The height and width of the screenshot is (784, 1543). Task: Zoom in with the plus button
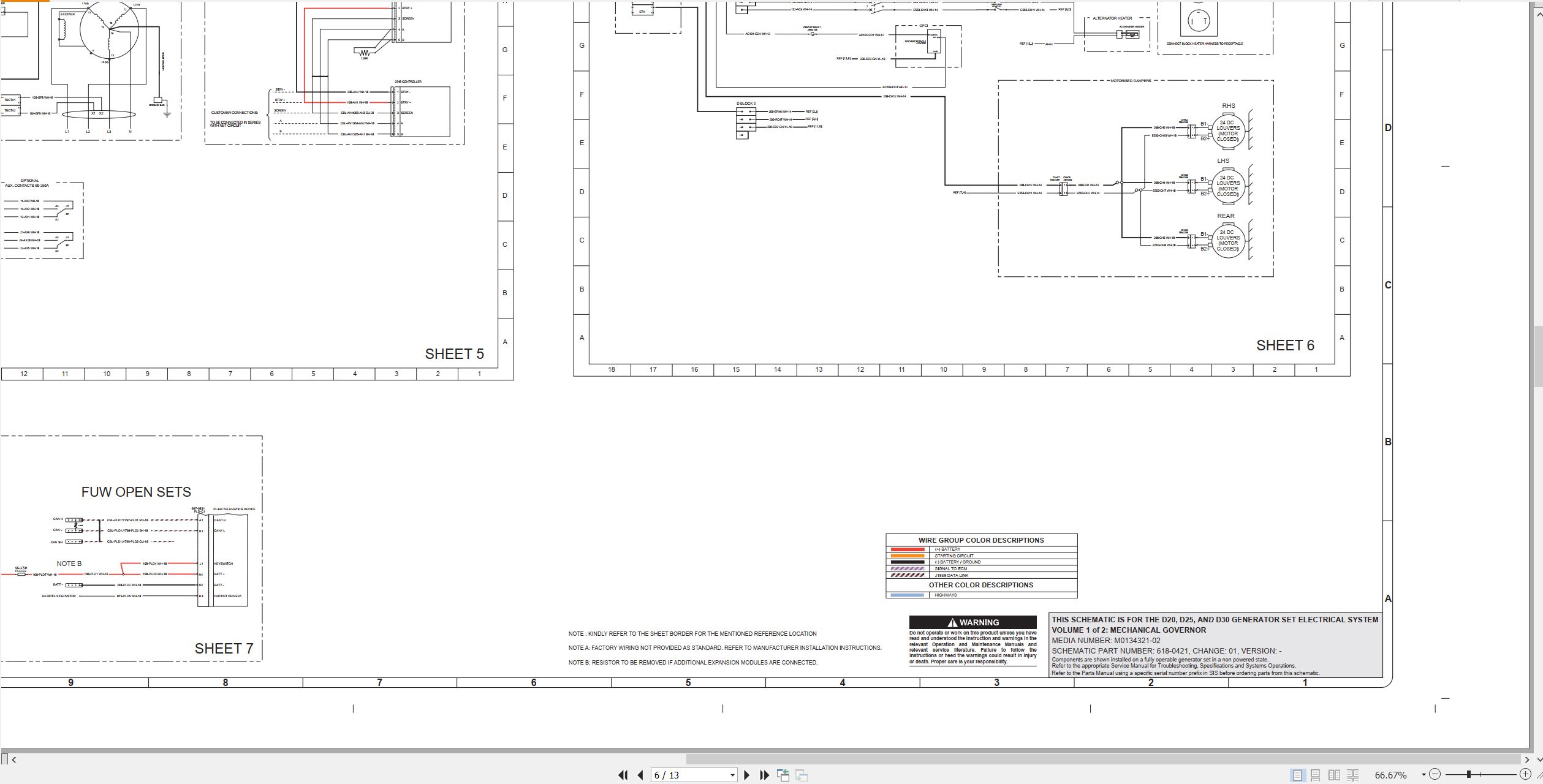pos(1526,775)
